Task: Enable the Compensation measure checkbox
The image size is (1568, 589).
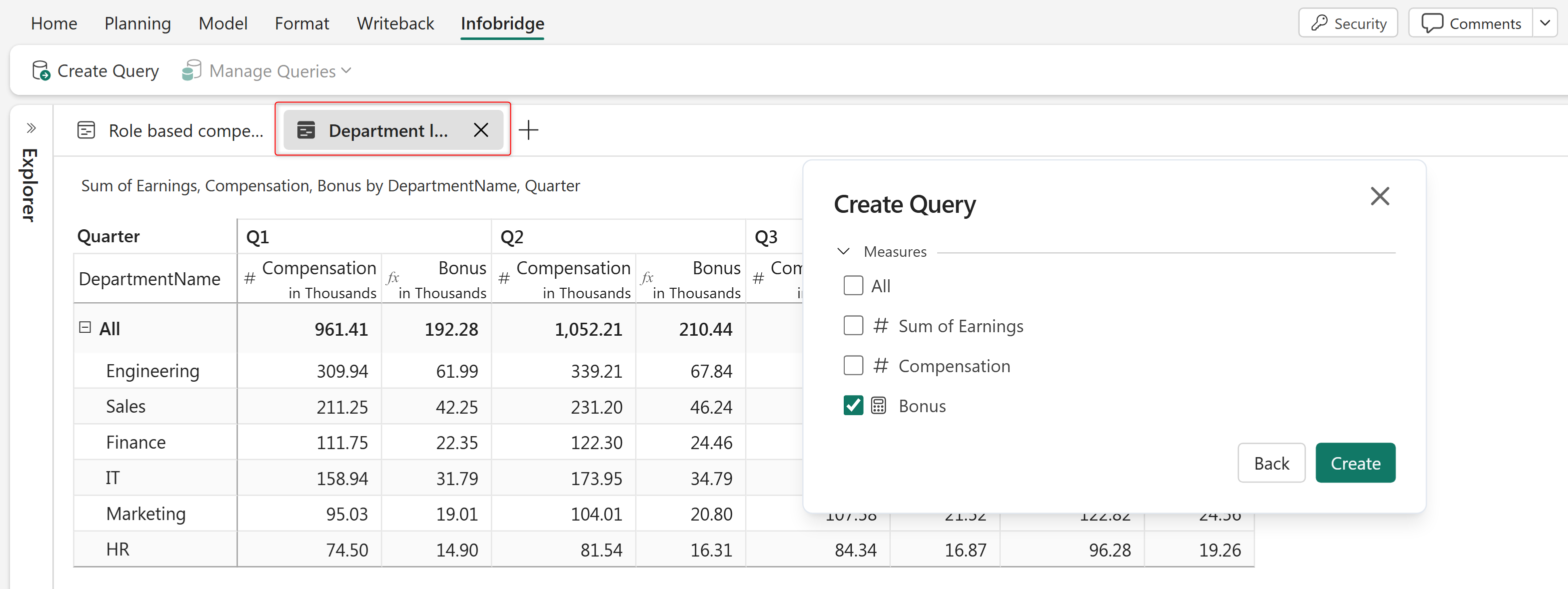Action: point(853,366)
